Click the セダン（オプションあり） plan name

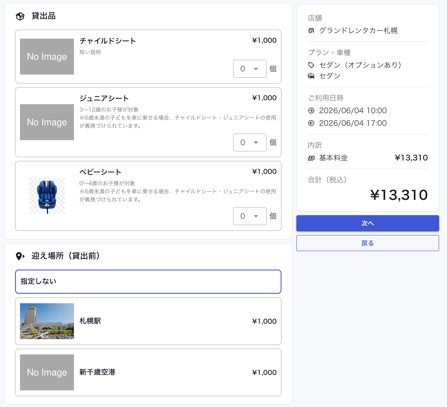click(360, 65)
